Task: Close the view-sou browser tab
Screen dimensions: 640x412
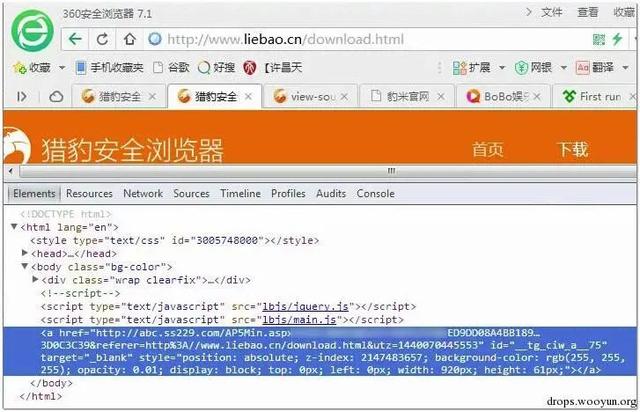Action: (x=344, y=97)
